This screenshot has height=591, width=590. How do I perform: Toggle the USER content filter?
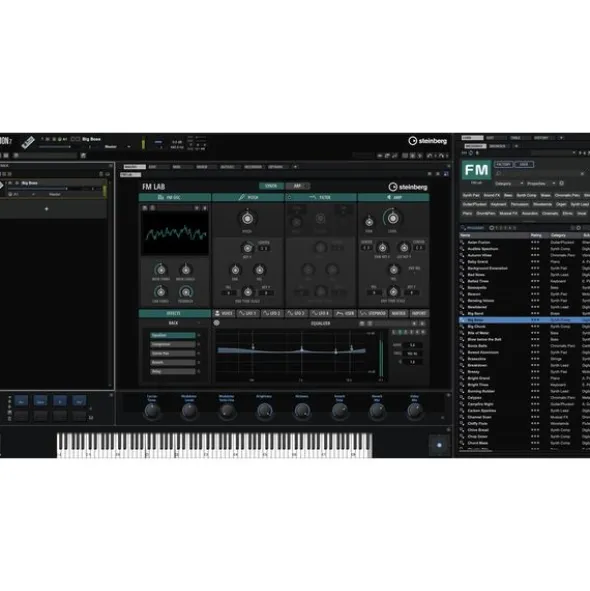coord(524,164)
